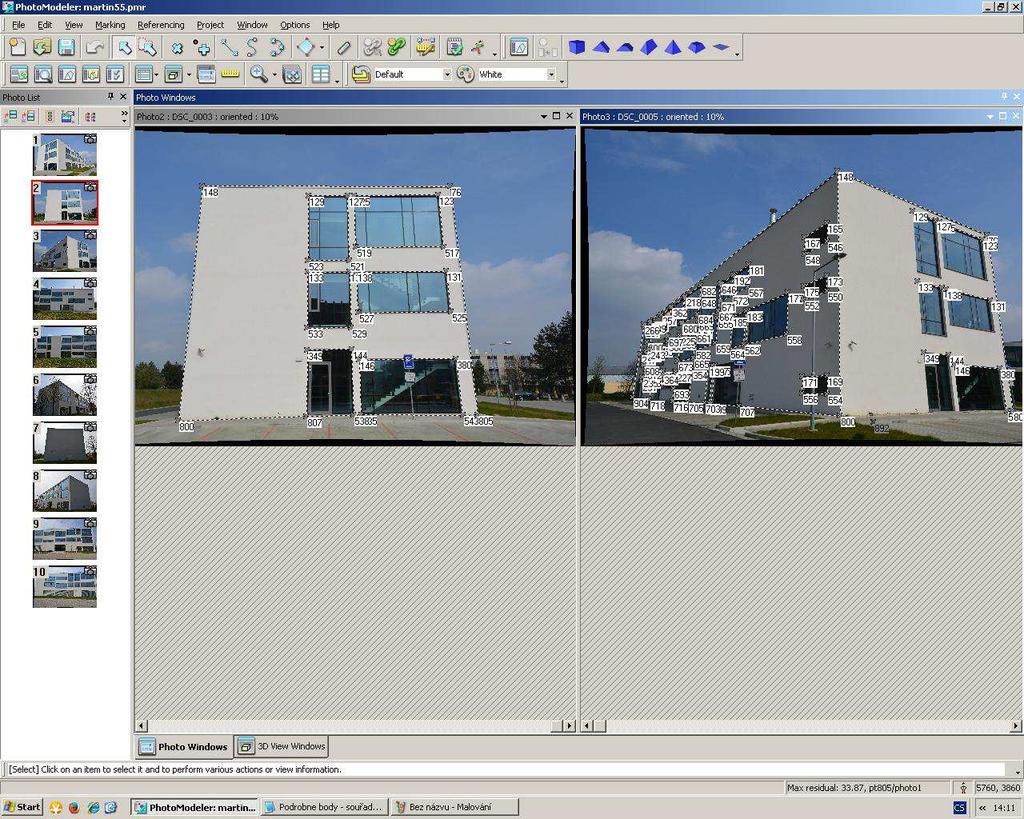This screenshot has height=819, width=1024.
Task: Click left scroll arrow under Photo2 window
Action: coord(141,726)
